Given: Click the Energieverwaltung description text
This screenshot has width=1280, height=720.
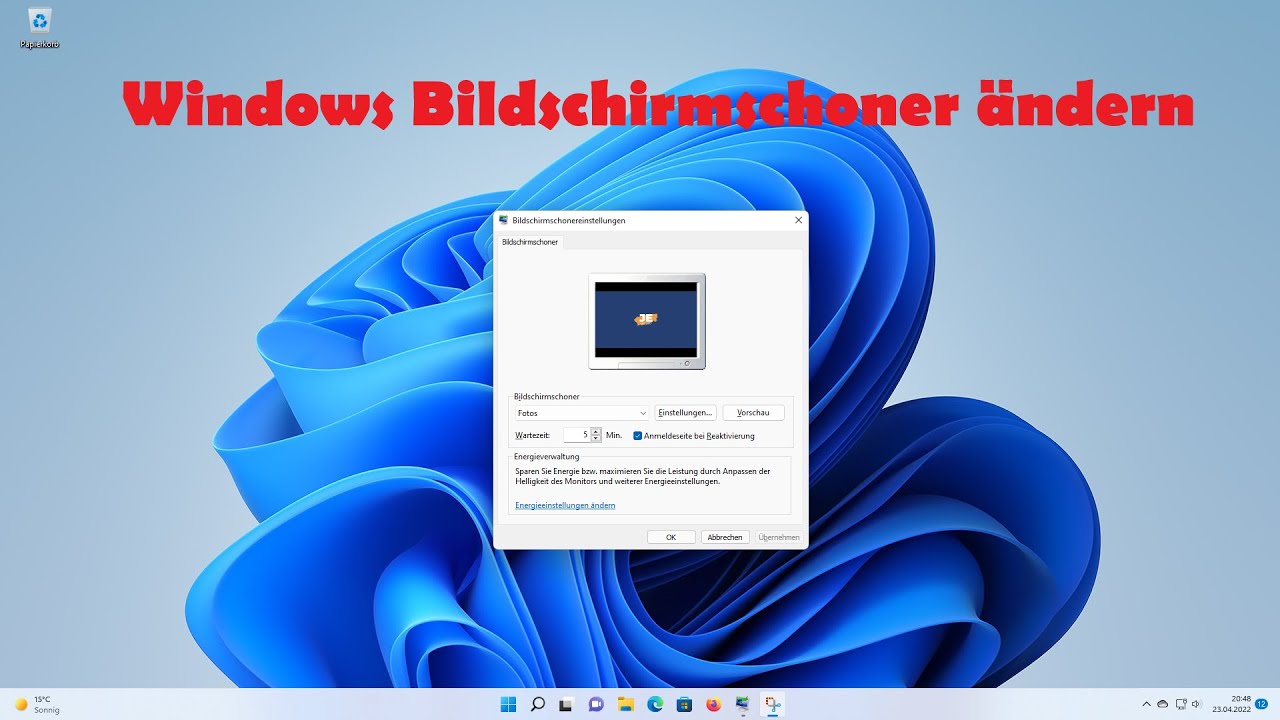Looking at the screenshot, I should click(x=643, y=476).
